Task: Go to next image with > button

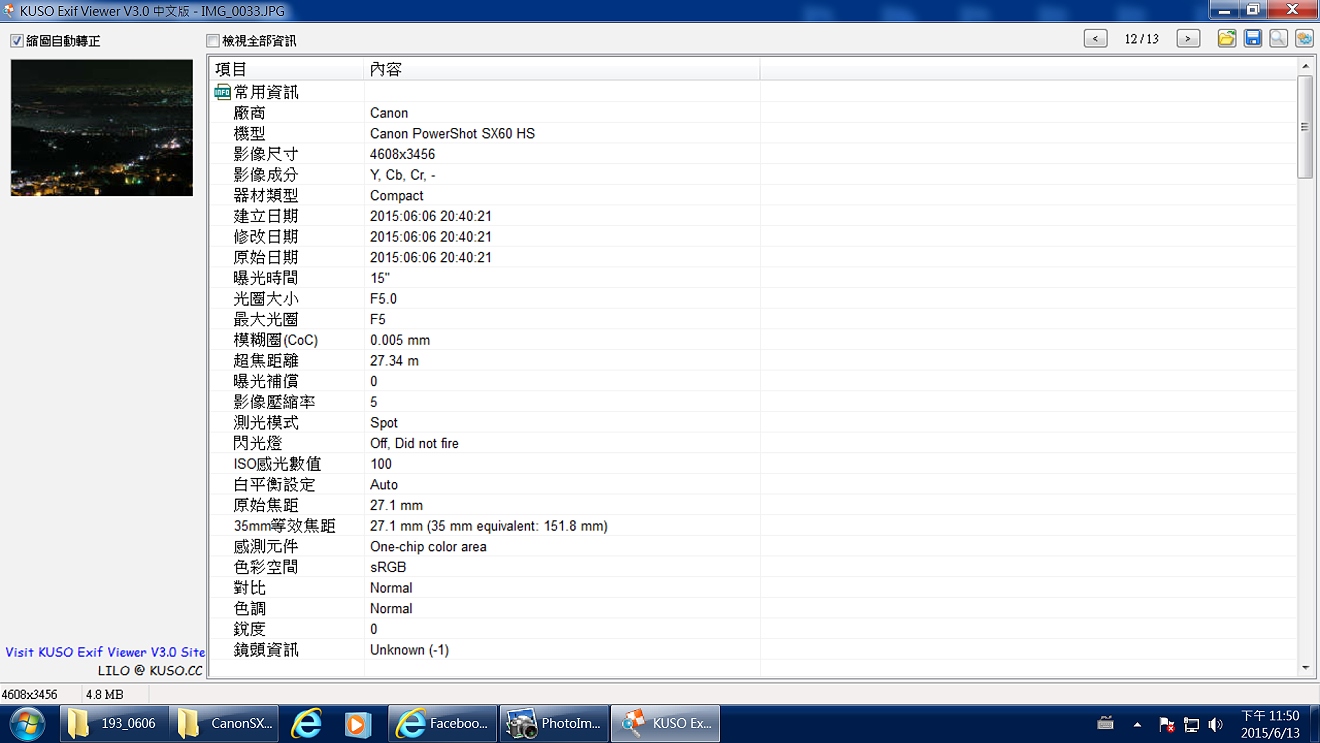Action: coord(1188,39)
